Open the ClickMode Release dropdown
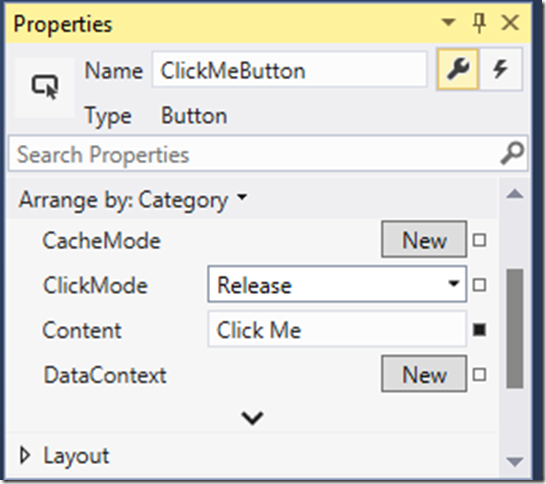Image resolution: width=546 pixels, height=484 pixels. coord(337,284)
